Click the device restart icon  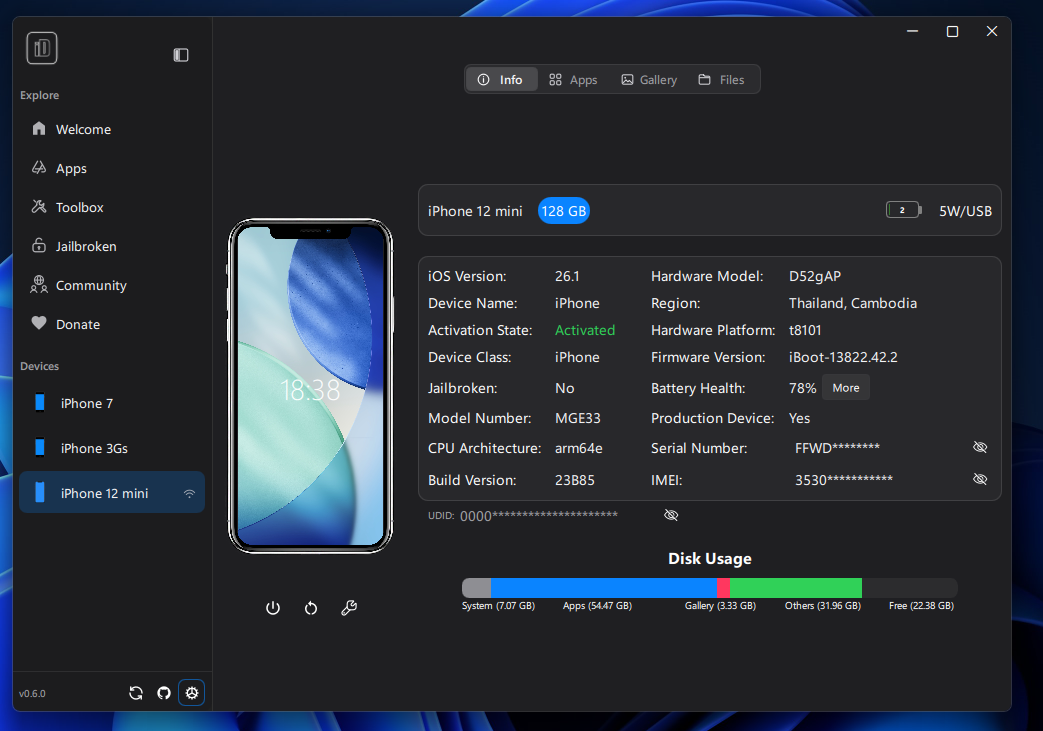(311, 608)
